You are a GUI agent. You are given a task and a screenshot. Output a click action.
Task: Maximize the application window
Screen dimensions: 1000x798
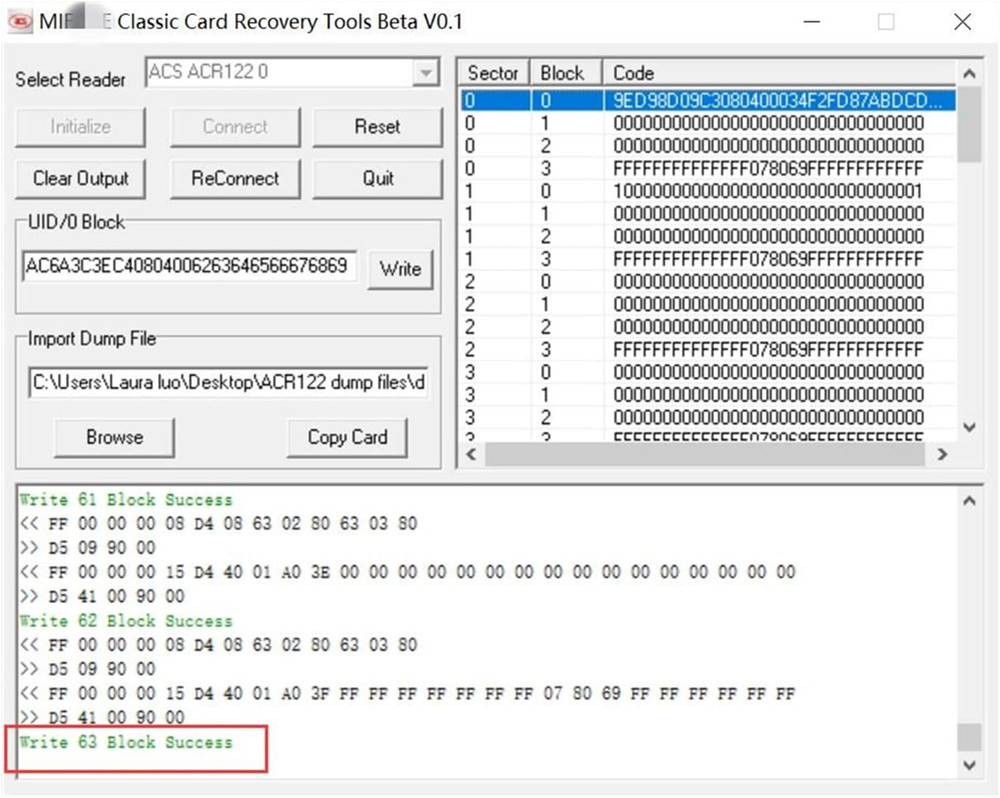(x=886, y=22)
